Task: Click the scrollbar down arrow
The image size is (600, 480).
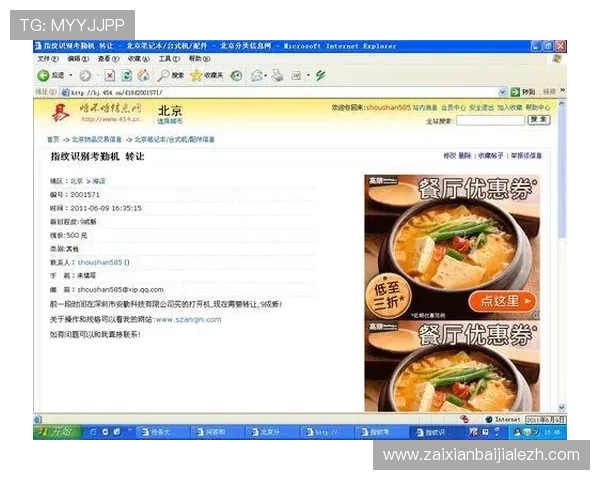Action: (x=562, y=407)
